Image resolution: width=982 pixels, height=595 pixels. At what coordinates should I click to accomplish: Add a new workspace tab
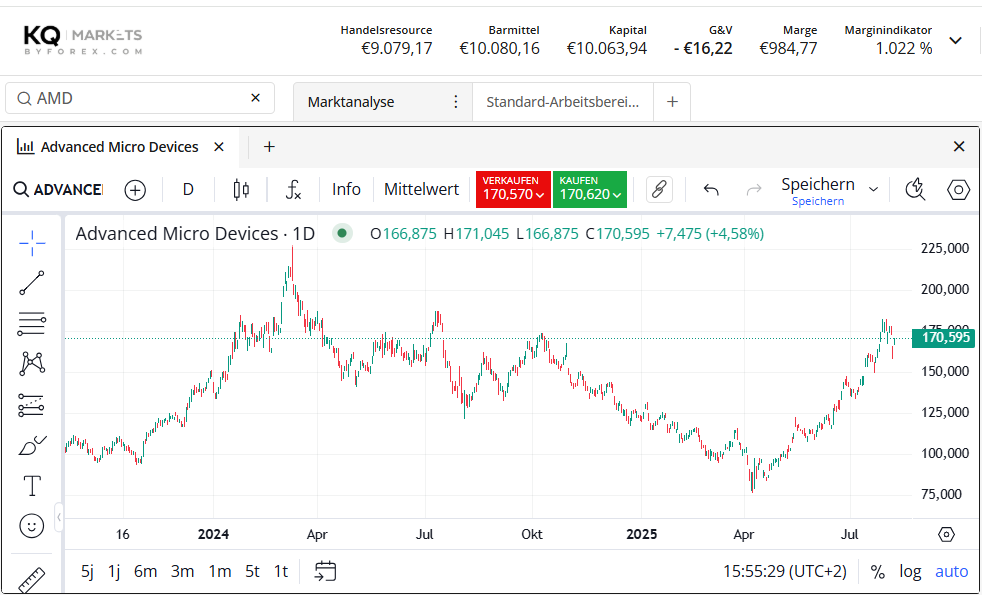[672, 102]
